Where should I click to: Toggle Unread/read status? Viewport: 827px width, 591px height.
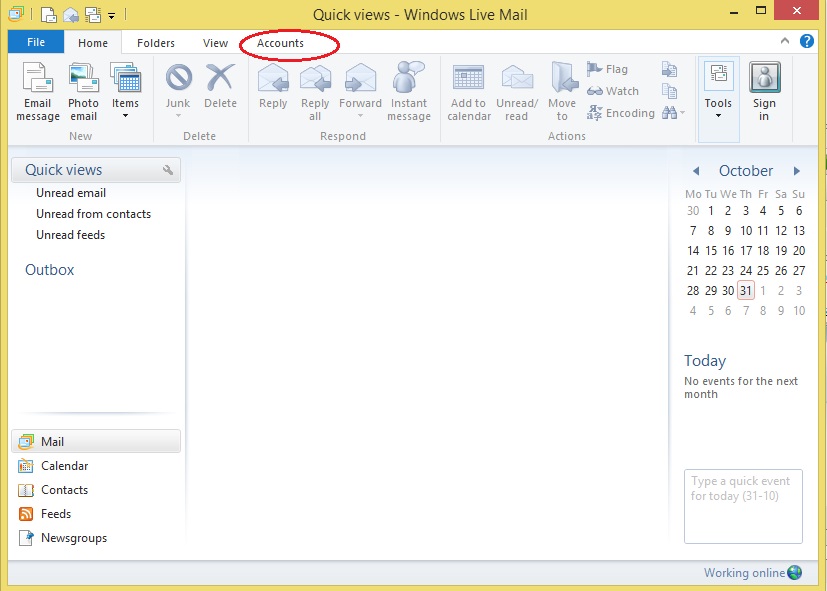click(517, 93)
